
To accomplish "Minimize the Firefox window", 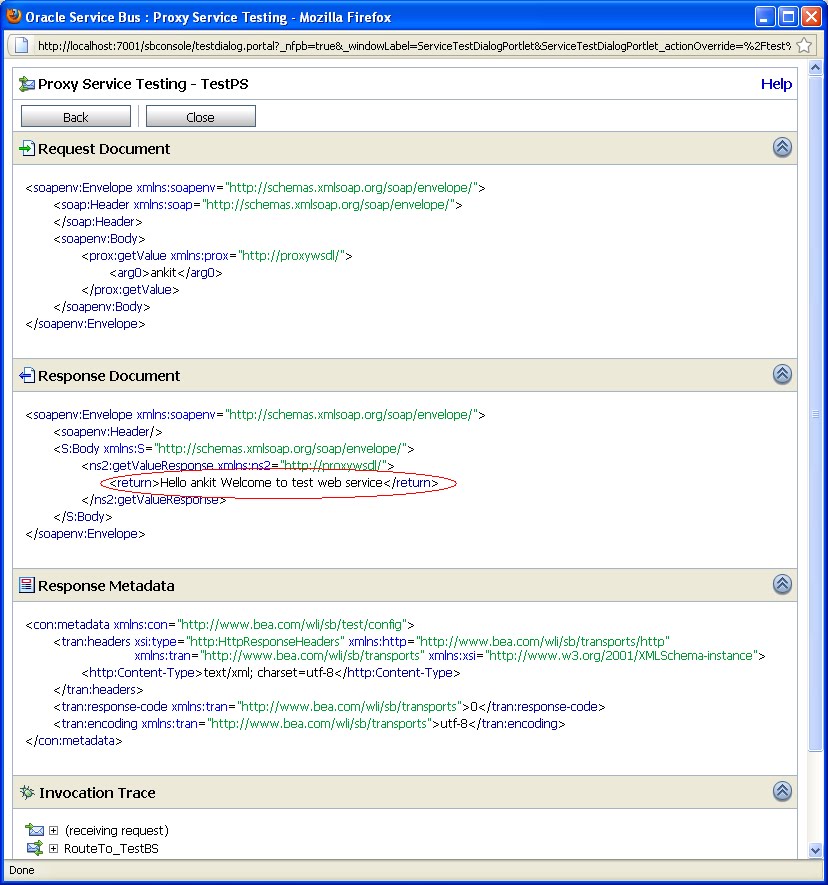I will (765, 16).
